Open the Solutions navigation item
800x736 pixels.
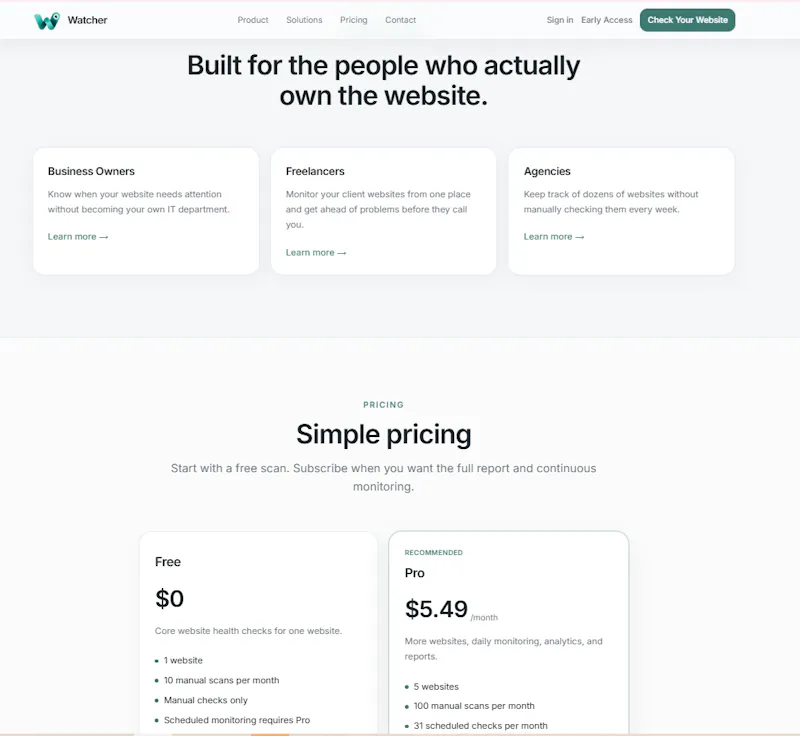tap(304, 20)
